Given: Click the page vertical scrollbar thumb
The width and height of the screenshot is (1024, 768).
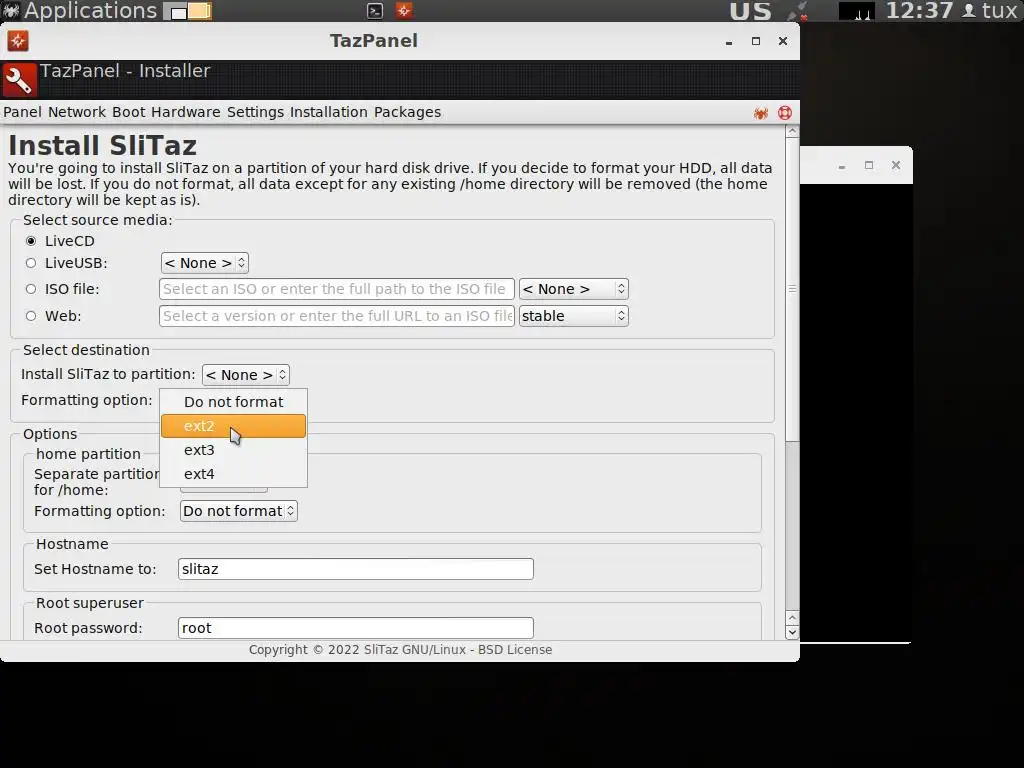Looking at the screenshot, I should pyautogui.click(x=792, y=289).
